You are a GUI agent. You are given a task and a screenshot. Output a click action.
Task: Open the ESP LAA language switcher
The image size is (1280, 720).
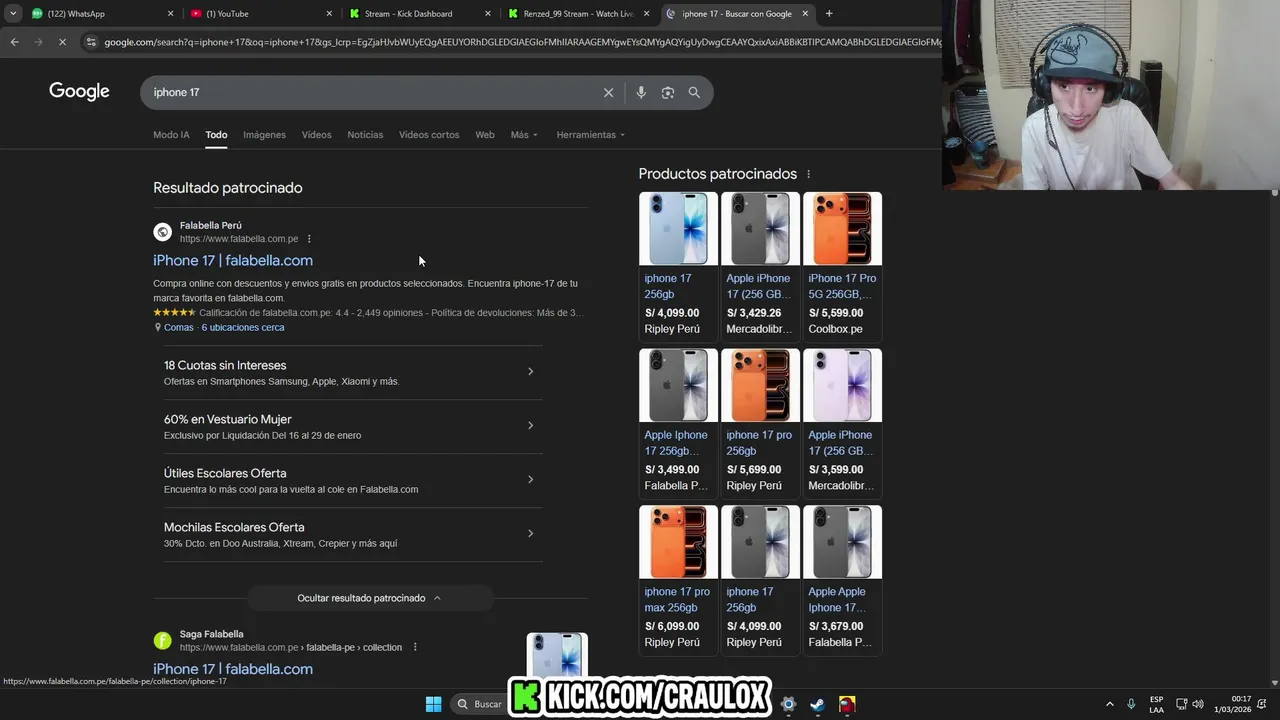[x=1156, y=704]
